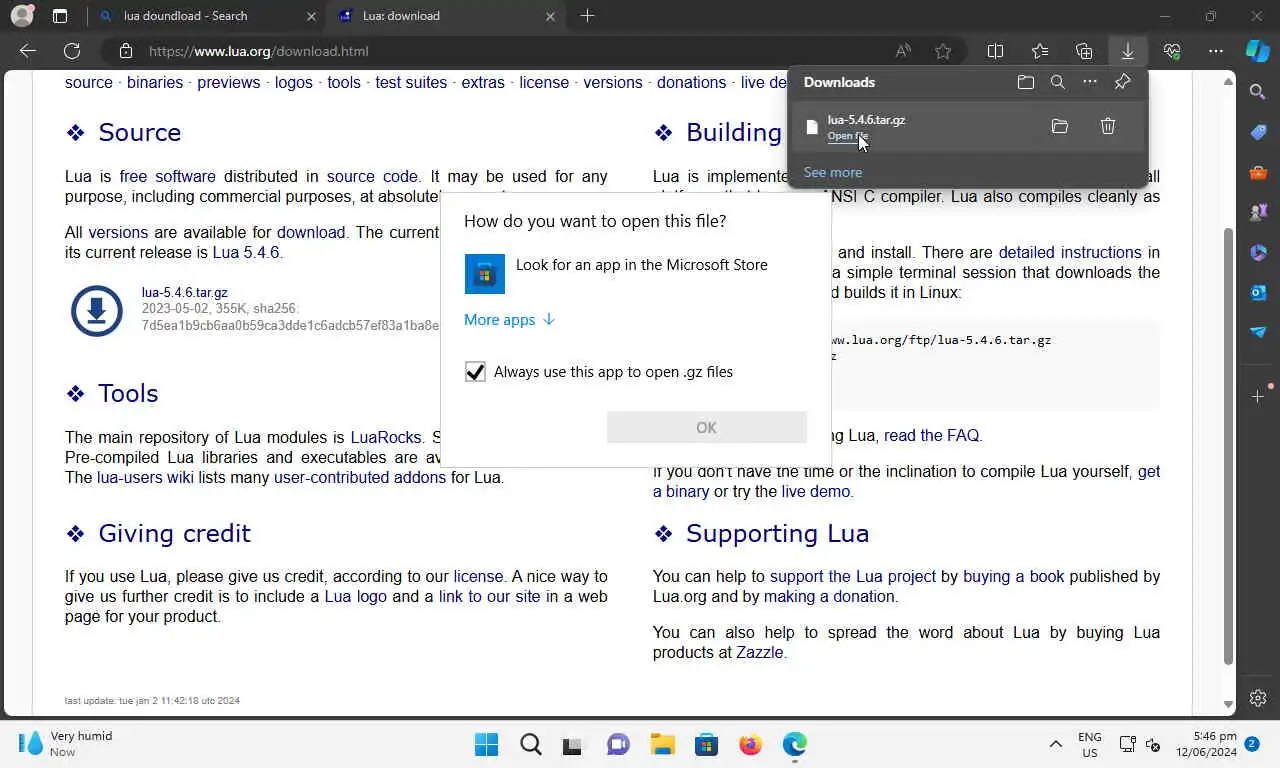Open the Copilot sidebar icon
Viewport: 1280px width, 768px height.
pos(1257,51)
